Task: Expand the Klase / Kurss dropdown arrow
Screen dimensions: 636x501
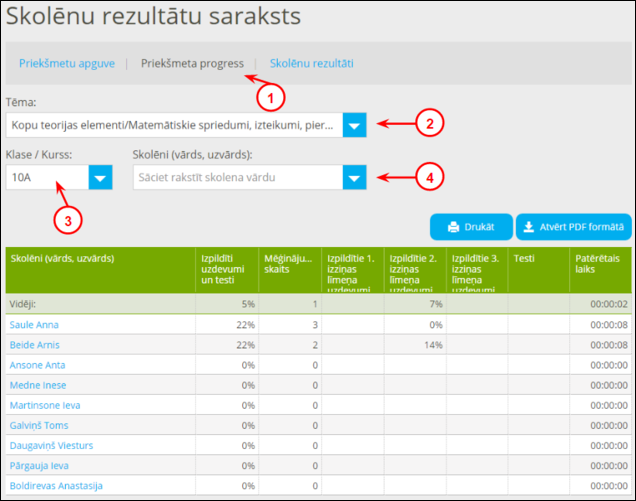Action: click(100, 177)
